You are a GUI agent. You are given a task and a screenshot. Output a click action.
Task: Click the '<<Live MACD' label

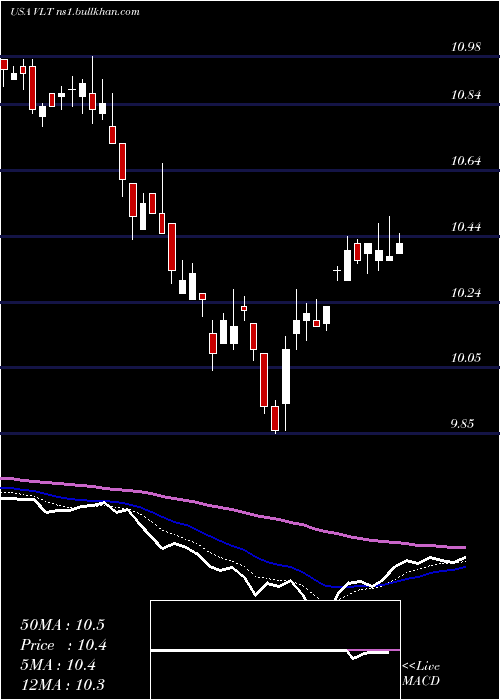(x=421, y=673)
